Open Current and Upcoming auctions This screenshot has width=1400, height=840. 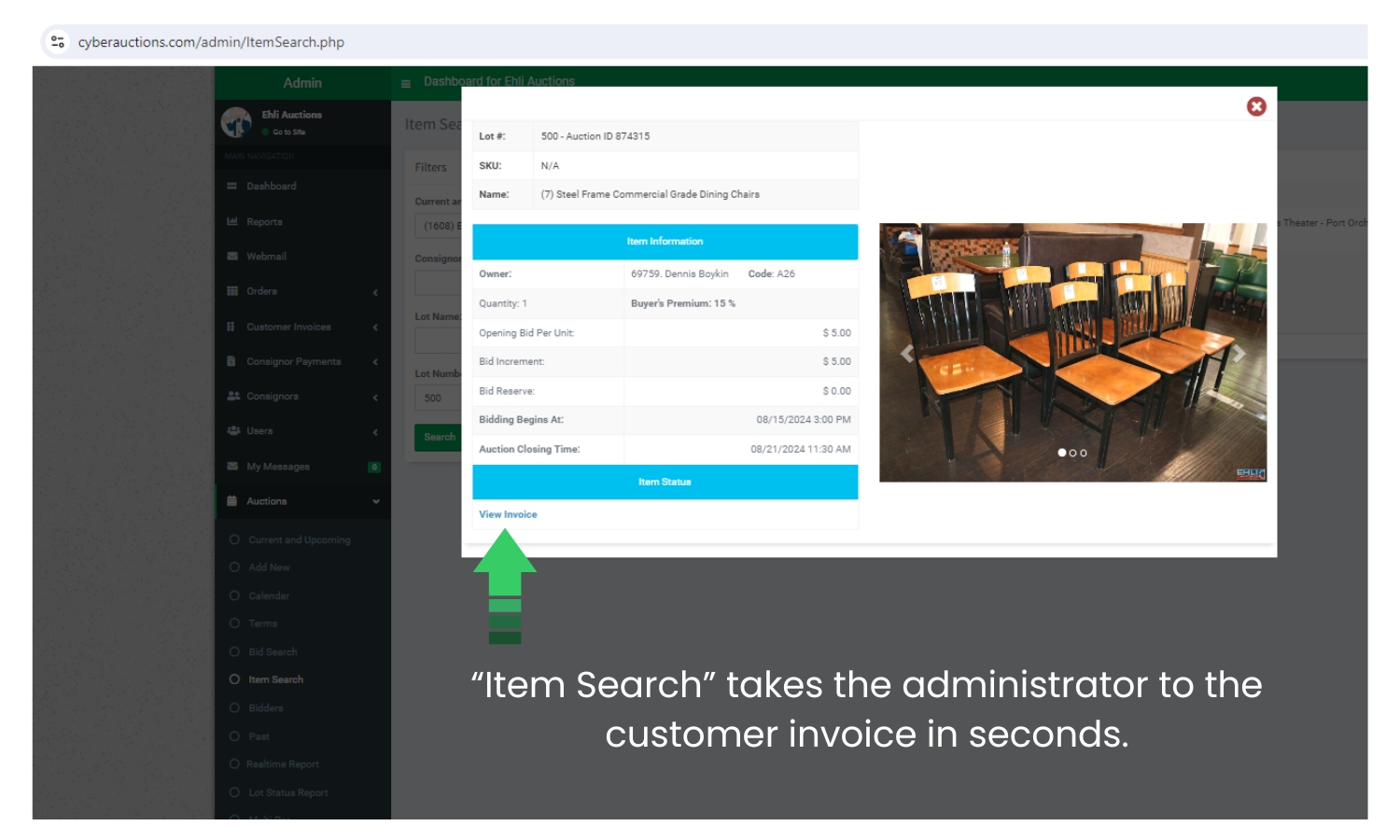pyautogui.click(x=299, y=539)
